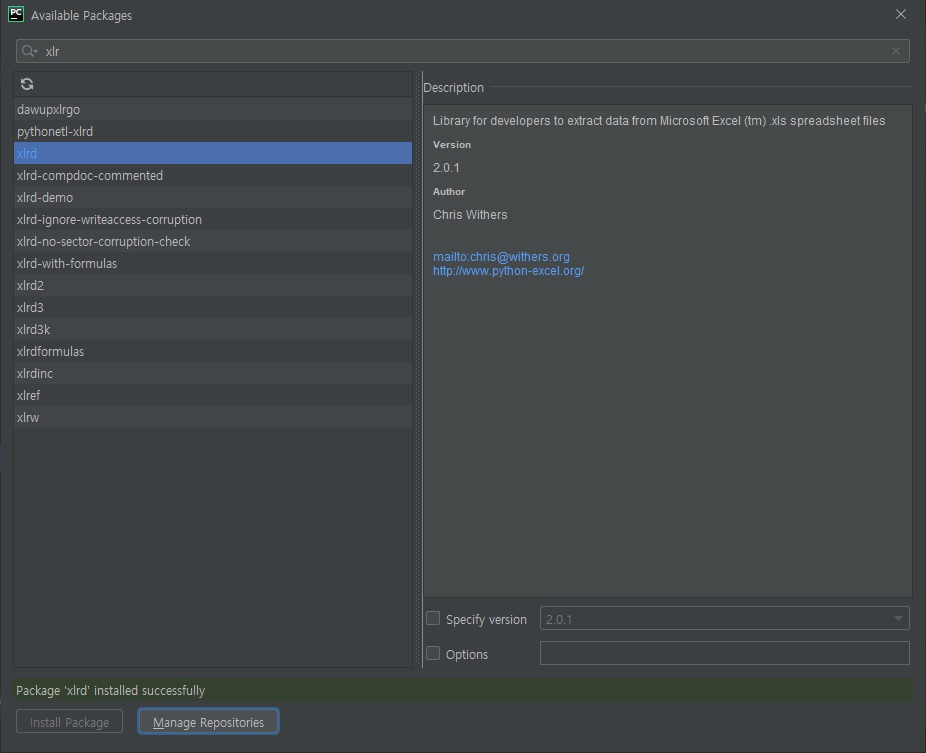Click the library description sentence
This screenshot has height=753, width=926.
point(659,120)
